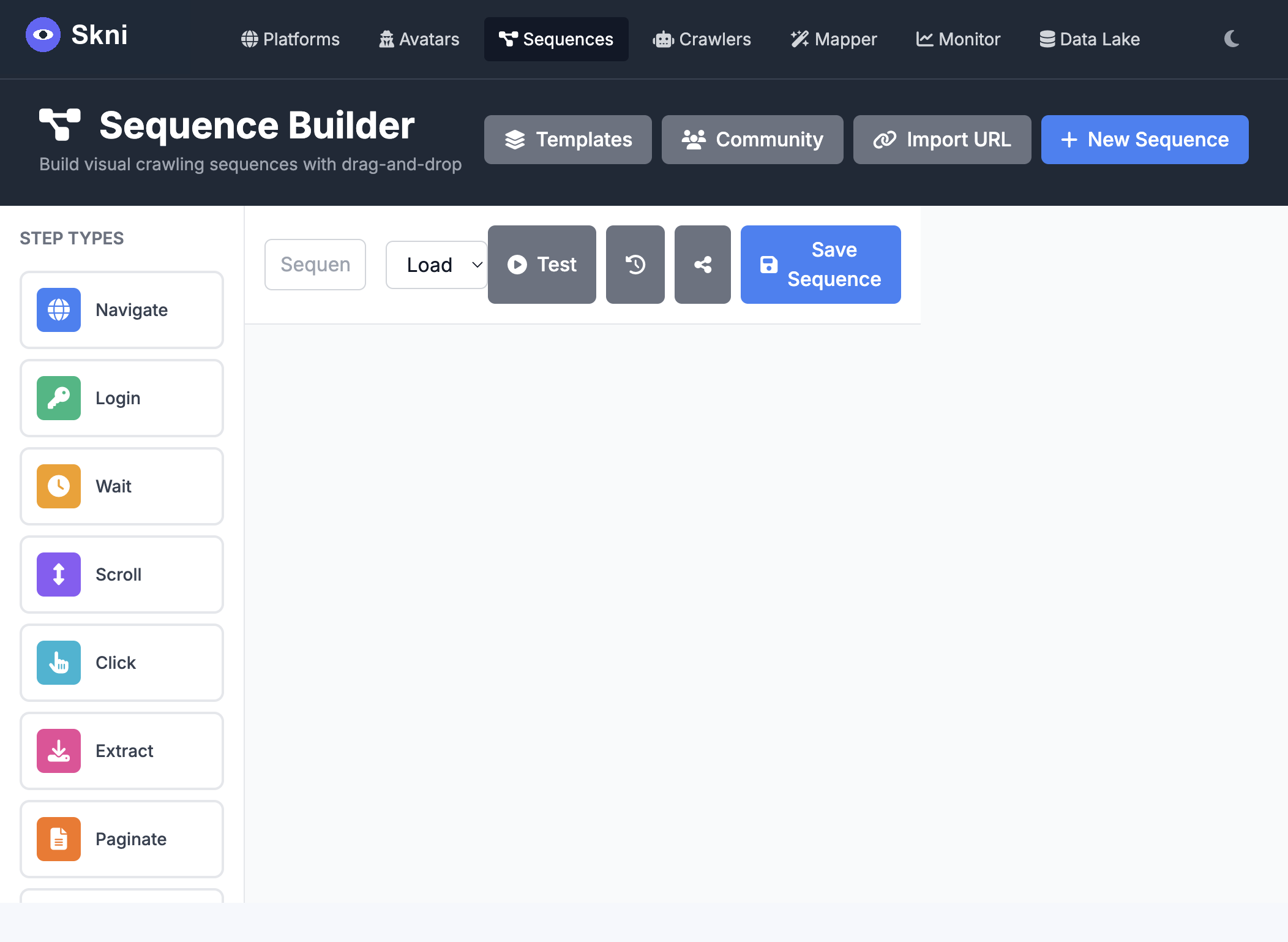Viewport: 1288px width, 942px height.
Task: Open sequence history with clock-arrow icon
Action: click(x=635, y=265)
